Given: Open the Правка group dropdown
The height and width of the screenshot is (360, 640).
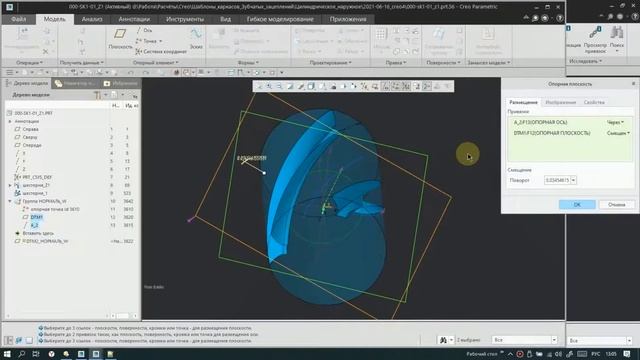Looking at the screenshot, I should (x=396, y=62).
